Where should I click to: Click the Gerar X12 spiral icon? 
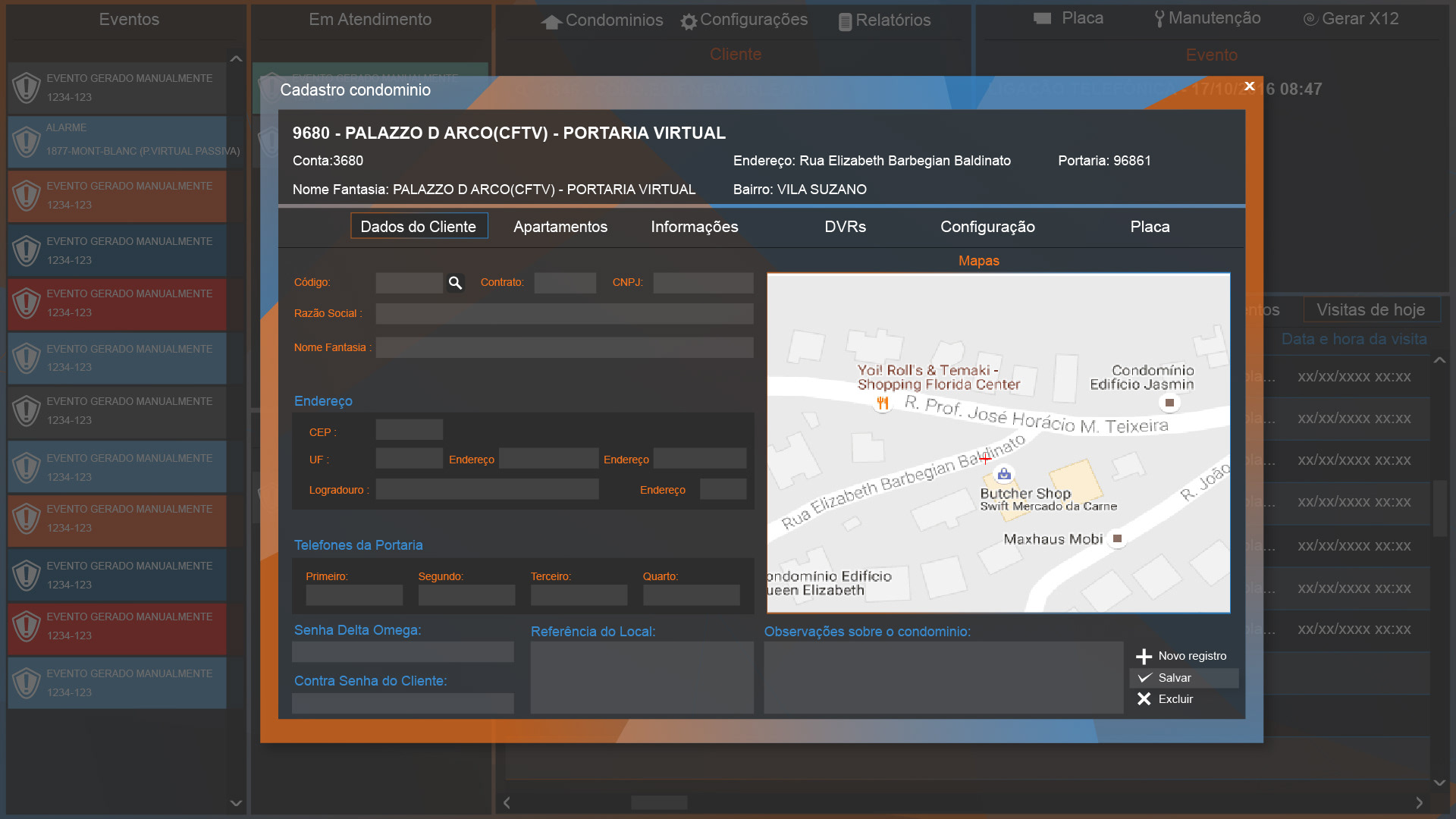(1310, 19)
